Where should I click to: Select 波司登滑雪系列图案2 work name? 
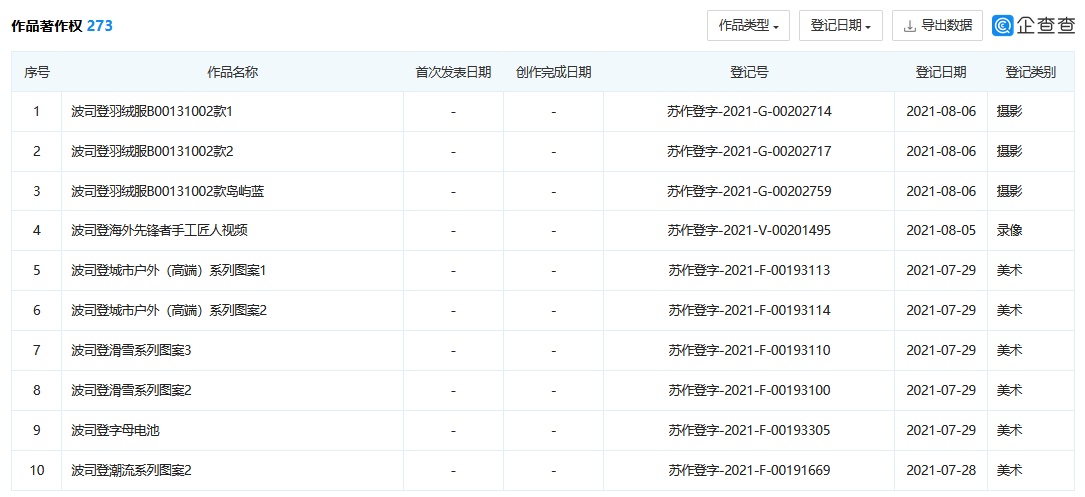(131, 390)
